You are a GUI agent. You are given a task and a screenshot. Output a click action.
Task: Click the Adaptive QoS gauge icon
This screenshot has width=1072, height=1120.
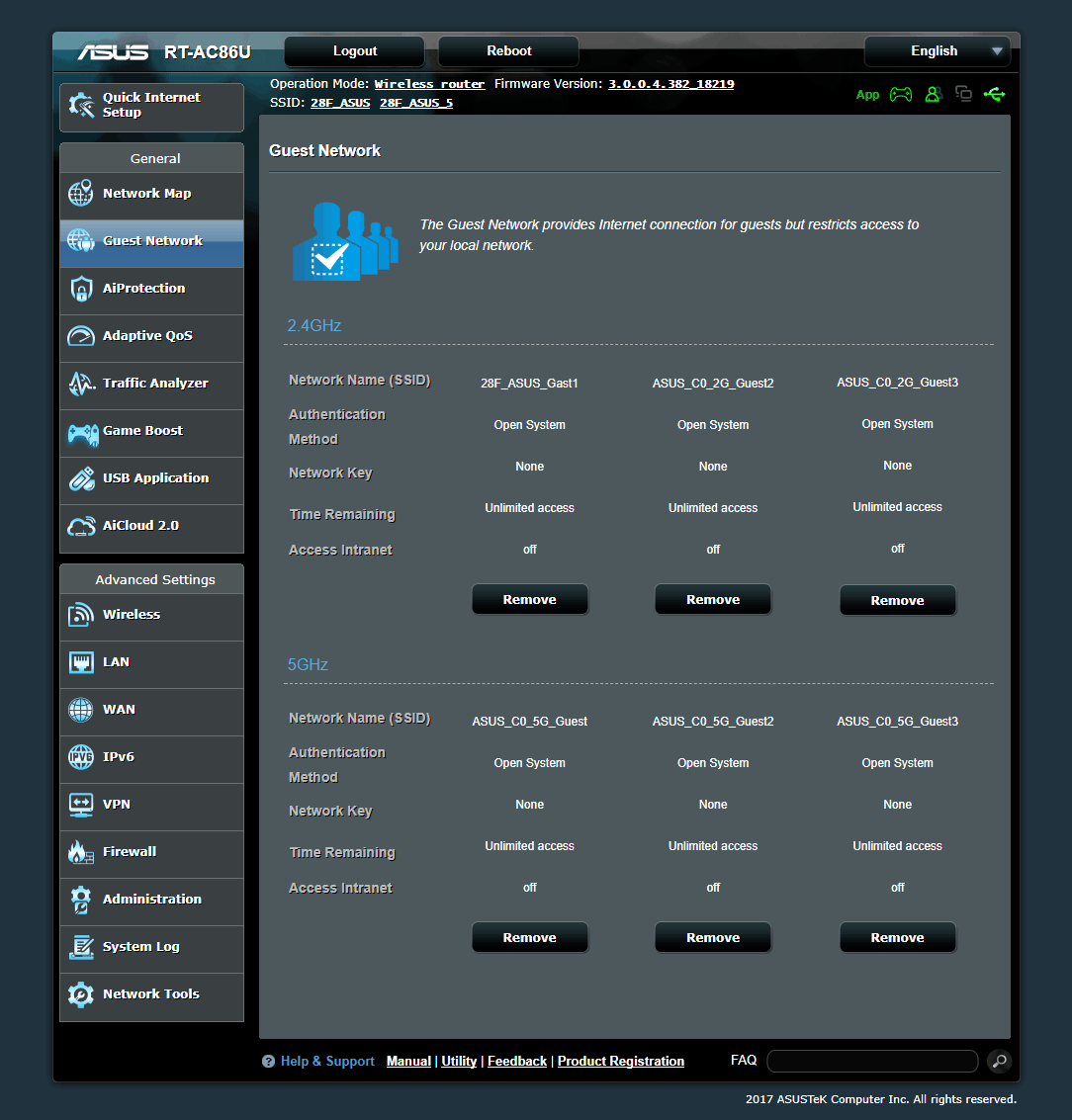click(x=81, y=336)
